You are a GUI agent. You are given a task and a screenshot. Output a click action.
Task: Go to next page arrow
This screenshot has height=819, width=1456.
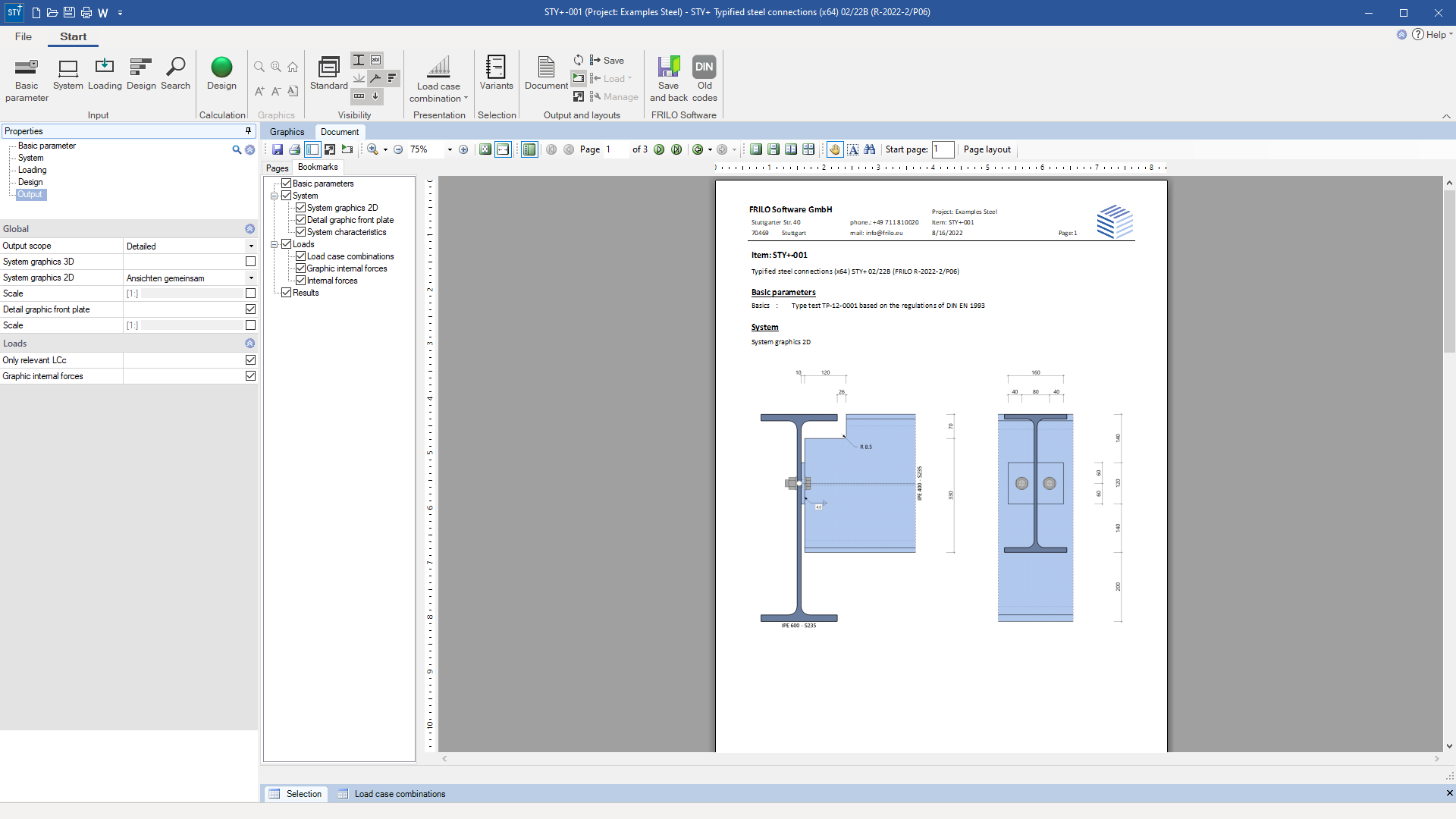[659, 149]
